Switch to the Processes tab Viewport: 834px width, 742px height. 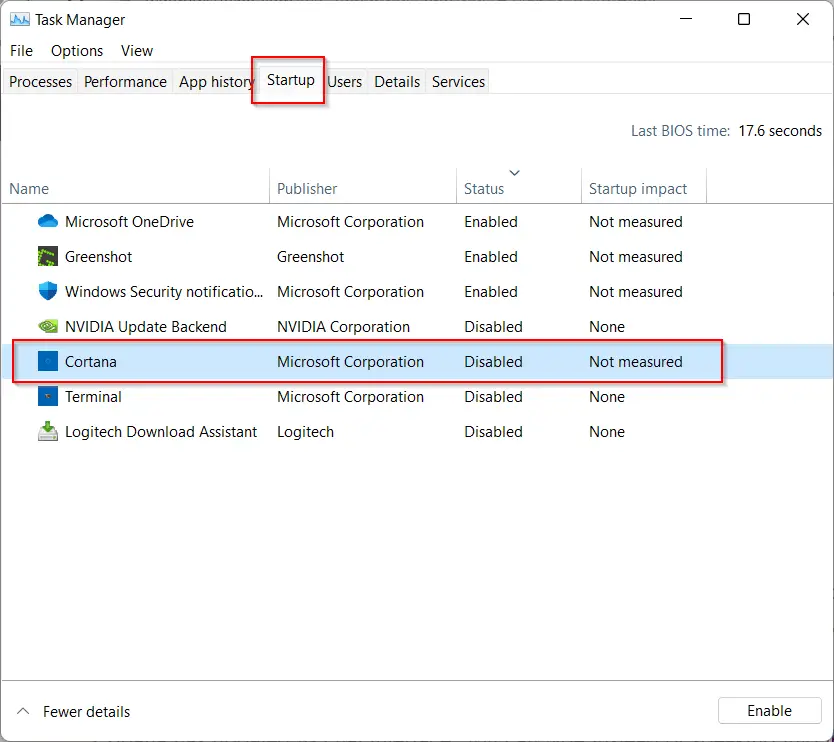tap(40, 81)
